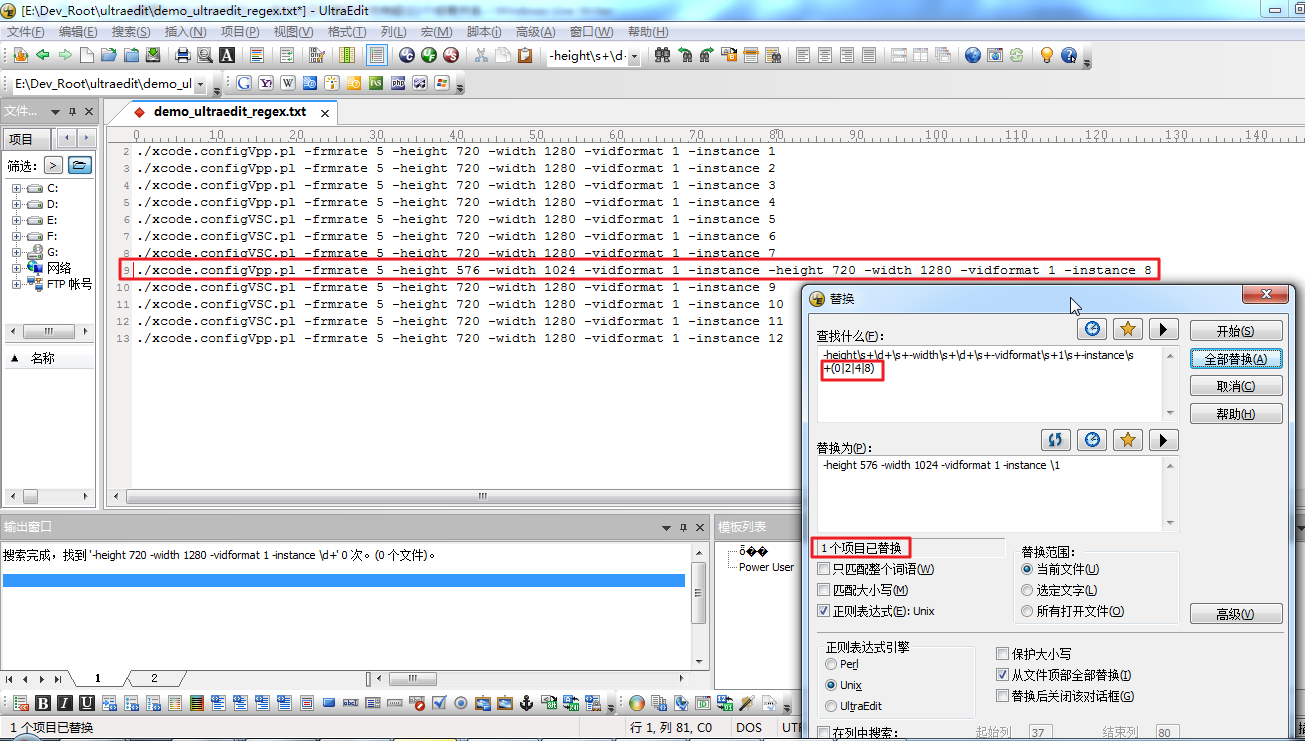1305x741 pixels.
Task: Click the 开始(S) Start button
Action: [1236, 331]
